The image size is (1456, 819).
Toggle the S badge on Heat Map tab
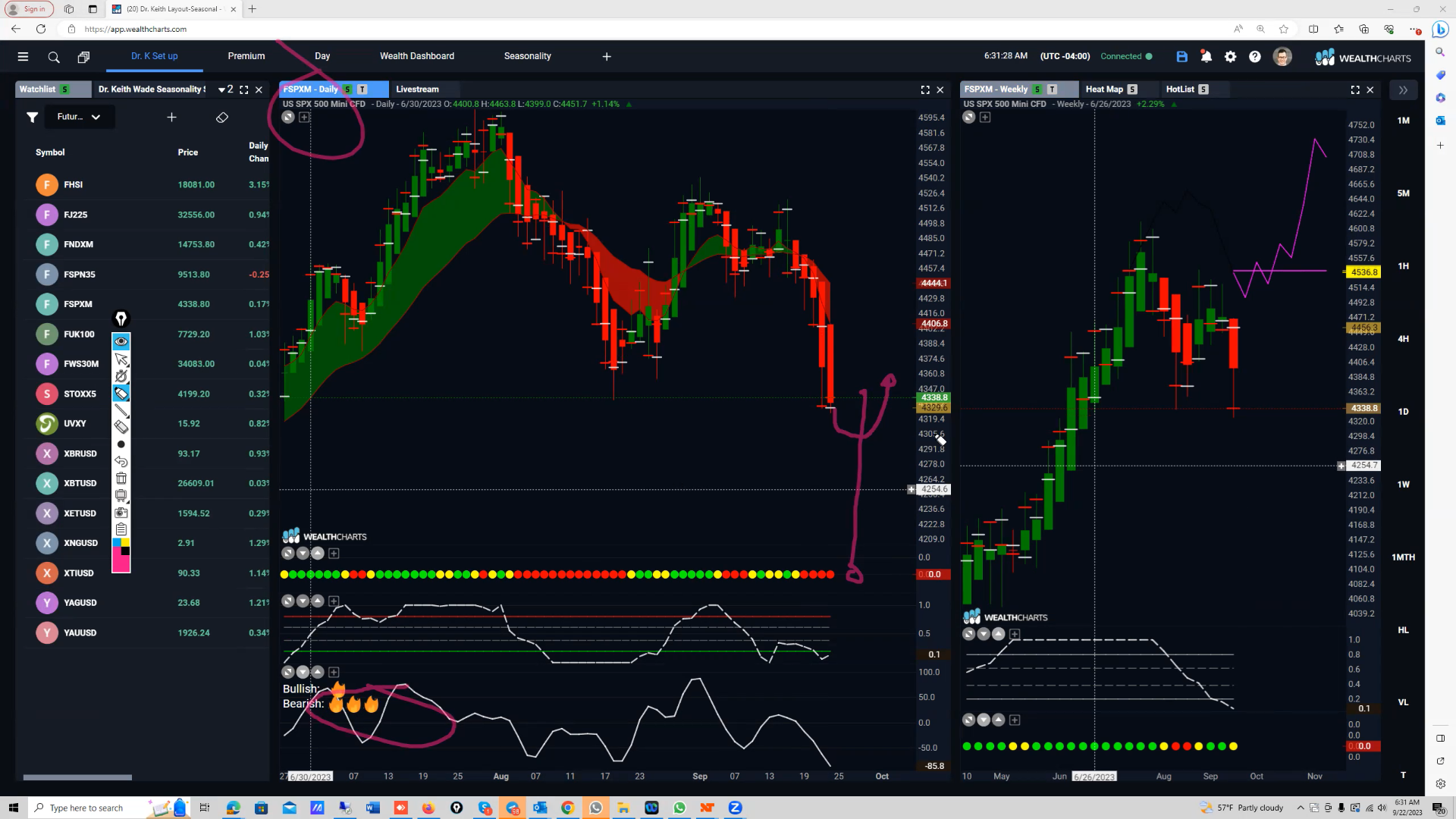(x=1132, y=89)
